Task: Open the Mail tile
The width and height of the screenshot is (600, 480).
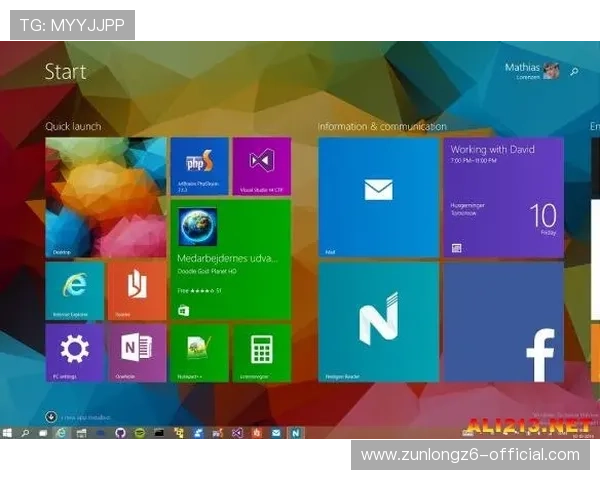Action: pos(378,197)
